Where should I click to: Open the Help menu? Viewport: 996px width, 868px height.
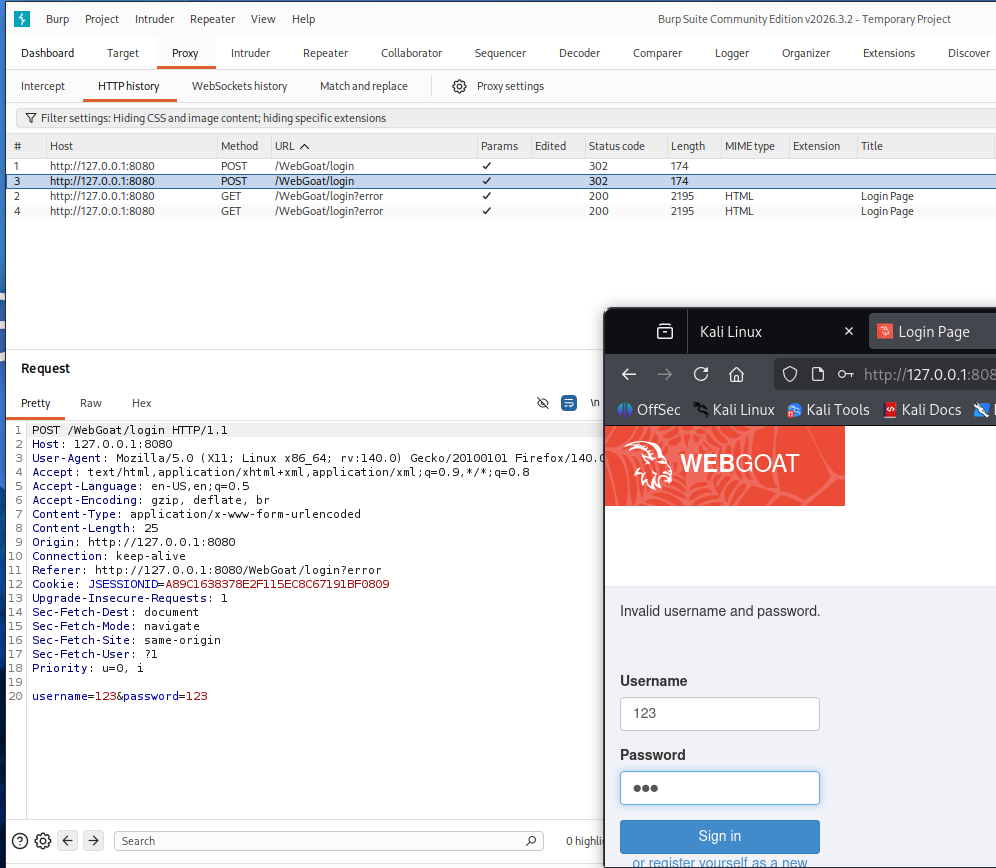pyautogui.click(x=304, y=19)
